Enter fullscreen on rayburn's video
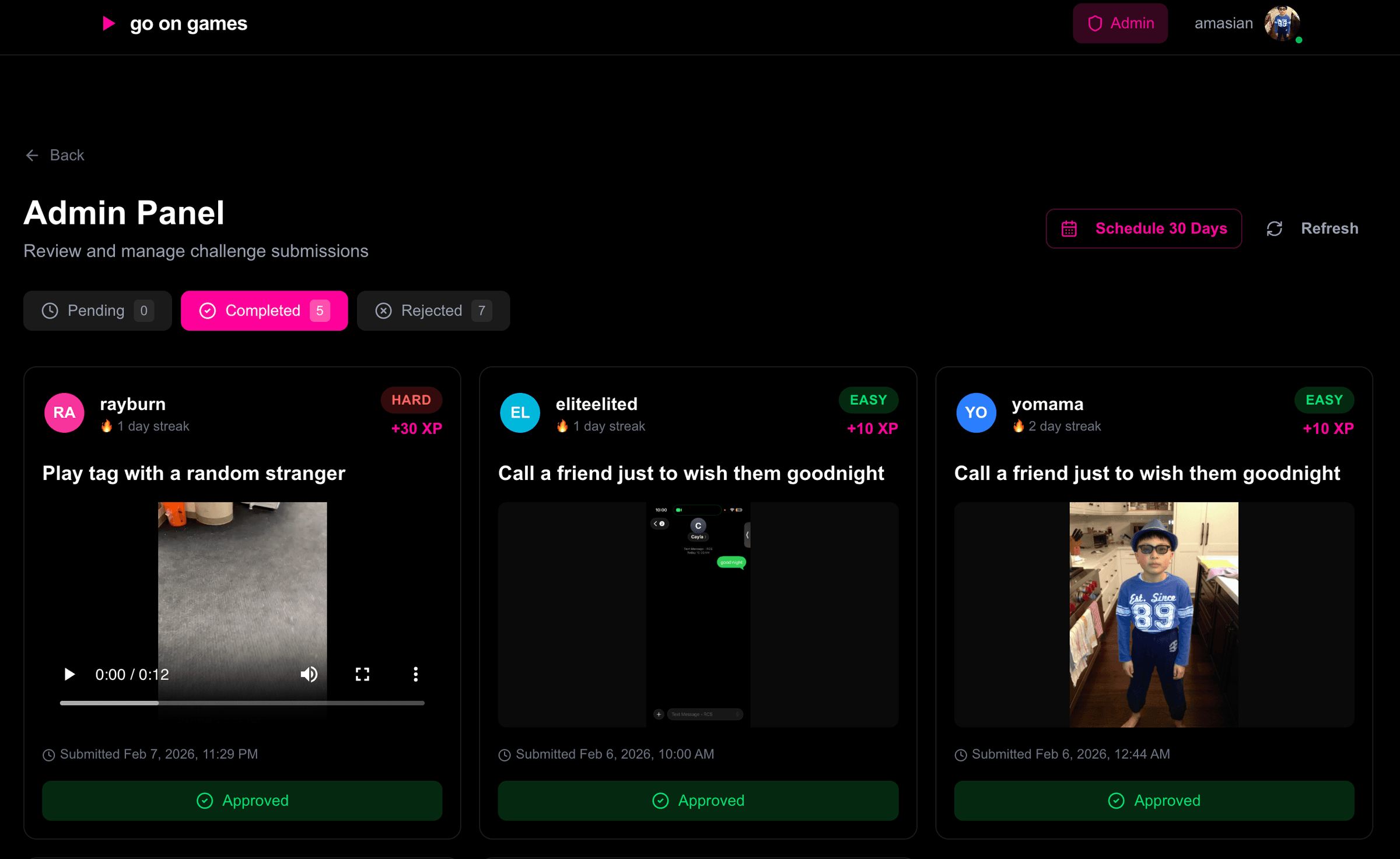This screenshot has width=1400, height=859. [362, 675]
